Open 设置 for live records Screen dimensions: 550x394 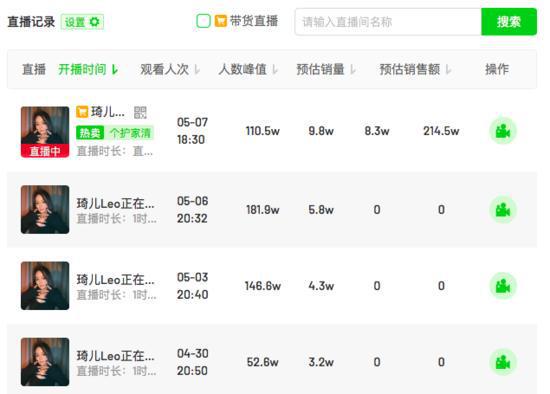tap(82, 22)
